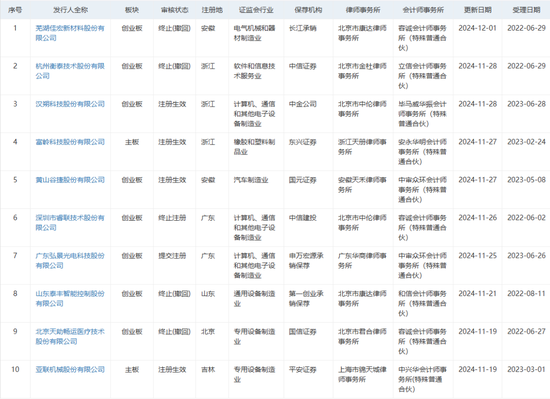Open 深圳市睿联技术股份有限公司 issuer link

70,223
